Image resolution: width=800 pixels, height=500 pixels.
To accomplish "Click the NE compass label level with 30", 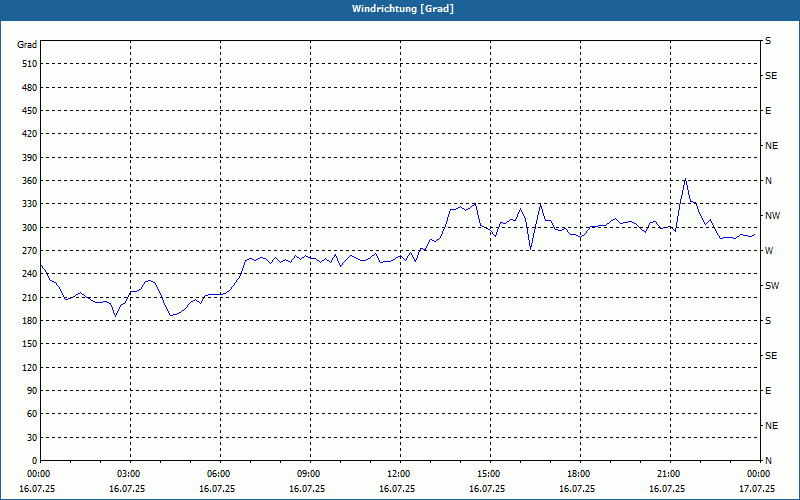I will (x=772, y=426).
